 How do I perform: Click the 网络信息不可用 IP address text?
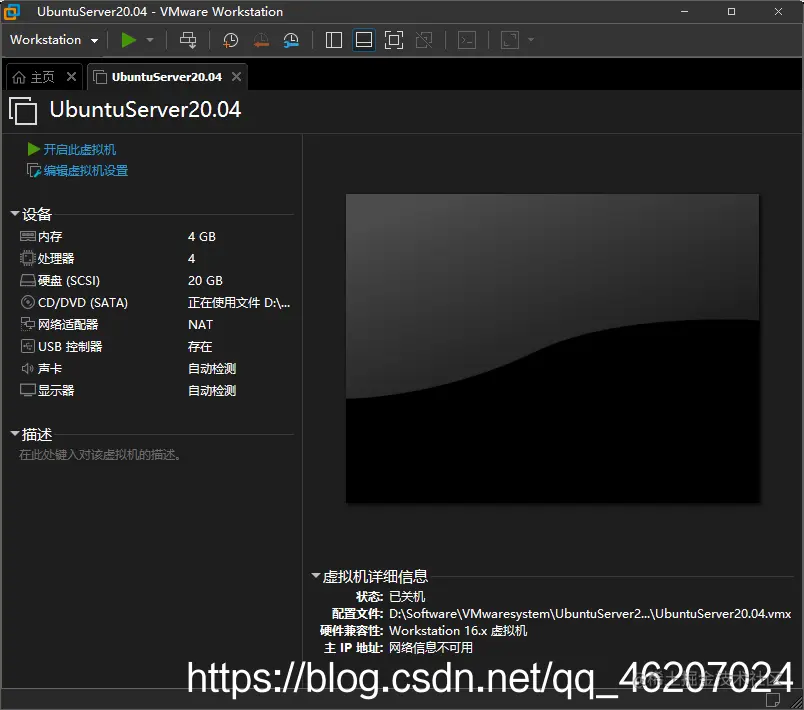[431, 647]
